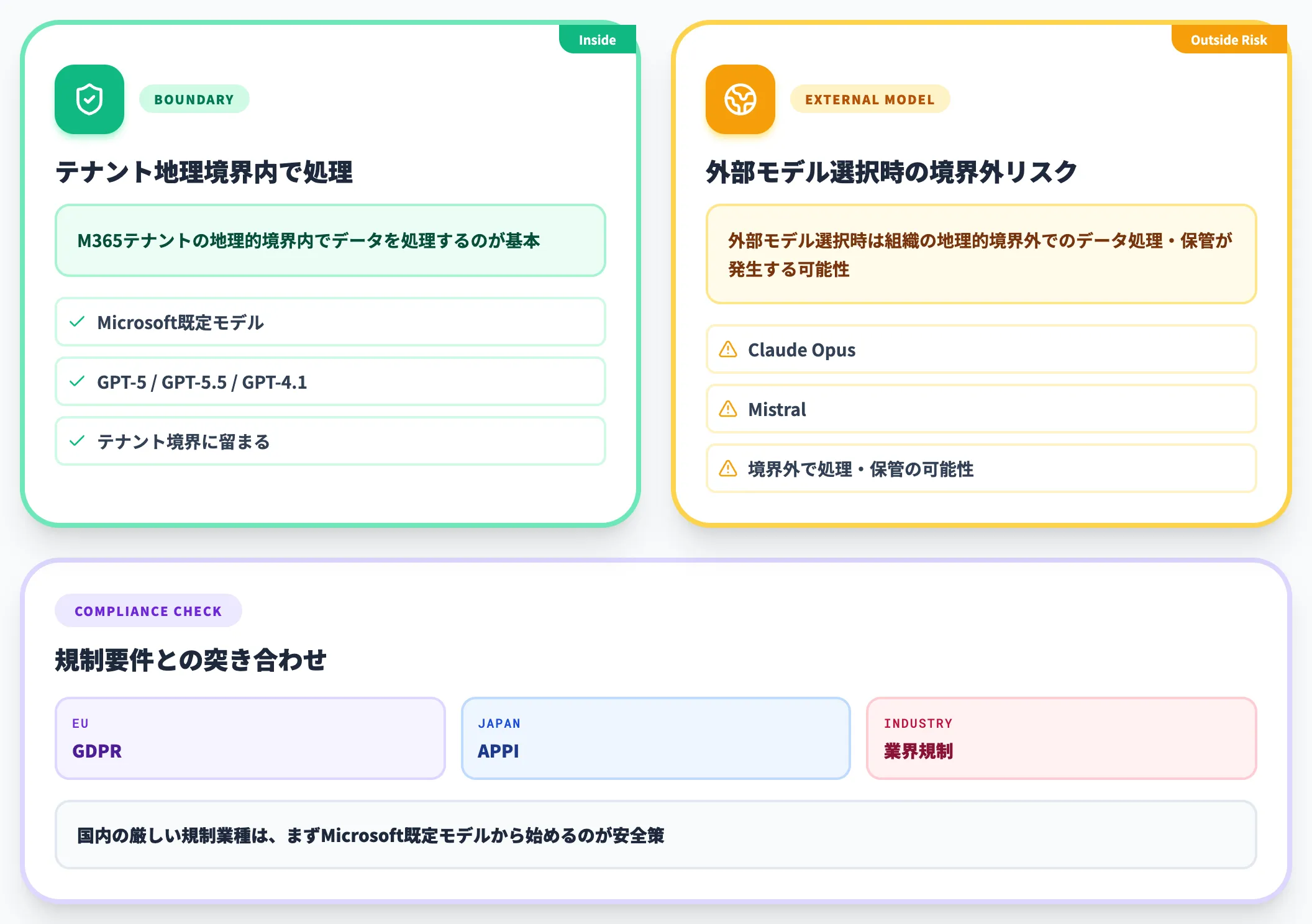Screen dimensions: 1312x924
Task: Click checkmark beside Microsoft既定モデル
Action: pyautogui.click(x=77, y=322)
